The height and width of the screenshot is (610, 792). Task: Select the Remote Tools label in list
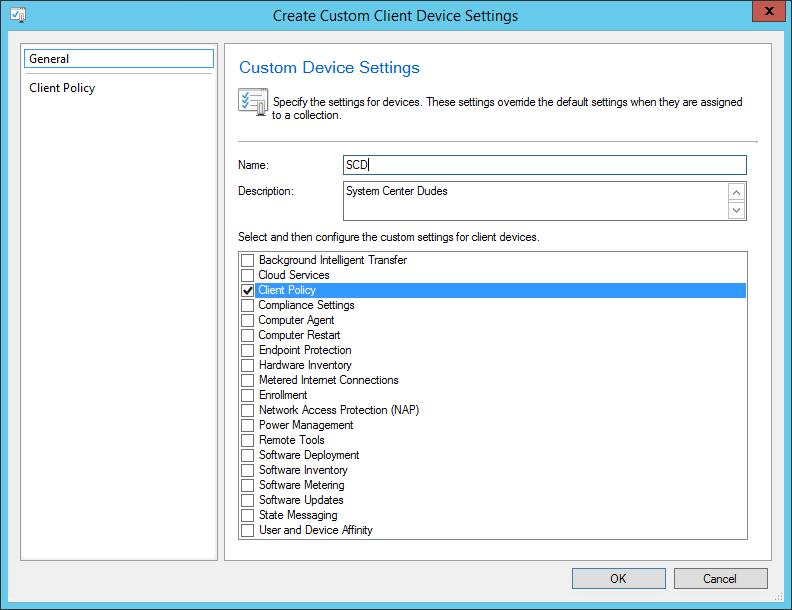pos(291,440)
